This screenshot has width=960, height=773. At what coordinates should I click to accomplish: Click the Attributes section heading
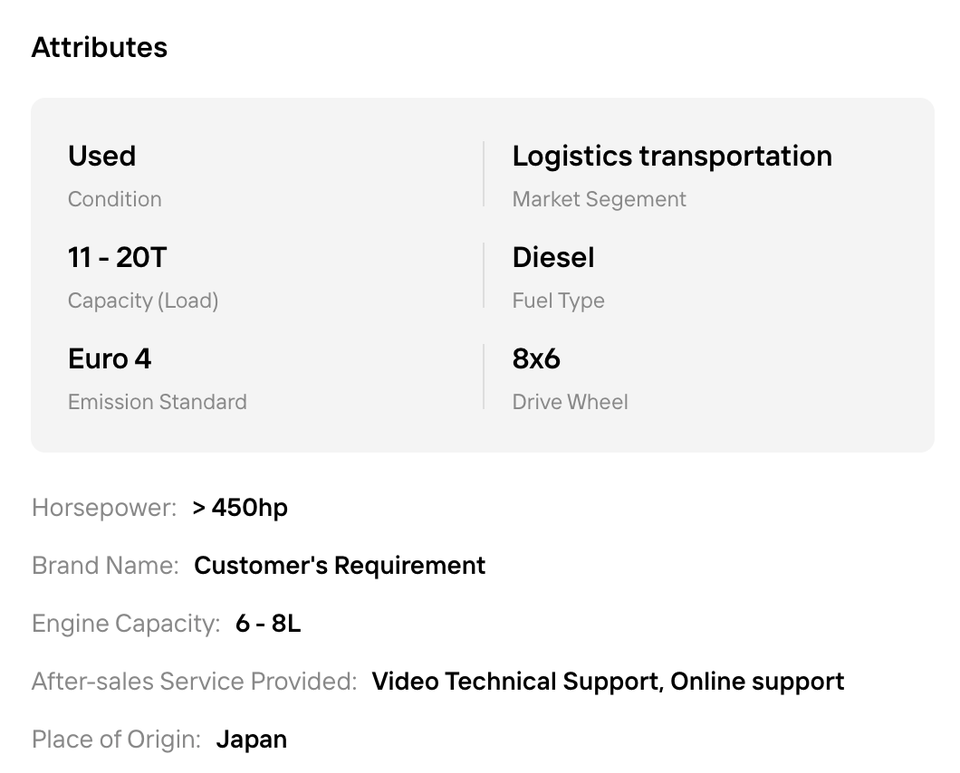(x=99, y=47)
